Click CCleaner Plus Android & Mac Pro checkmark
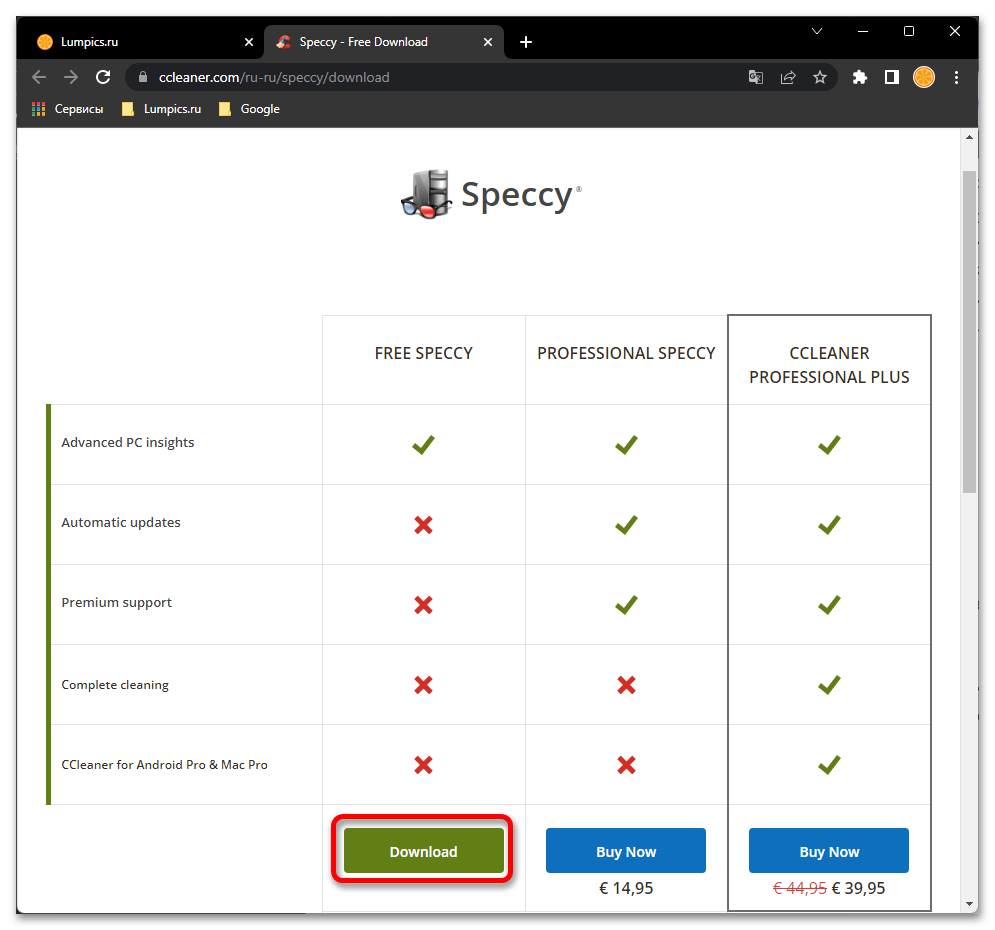995x930 pixels. (x=829, y=764)
